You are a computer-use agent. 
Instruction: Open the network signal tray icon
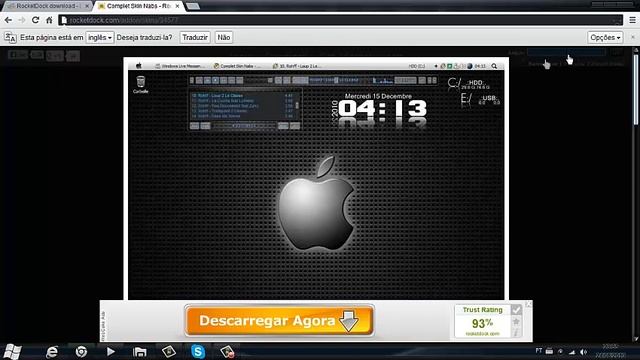point(572,351)
